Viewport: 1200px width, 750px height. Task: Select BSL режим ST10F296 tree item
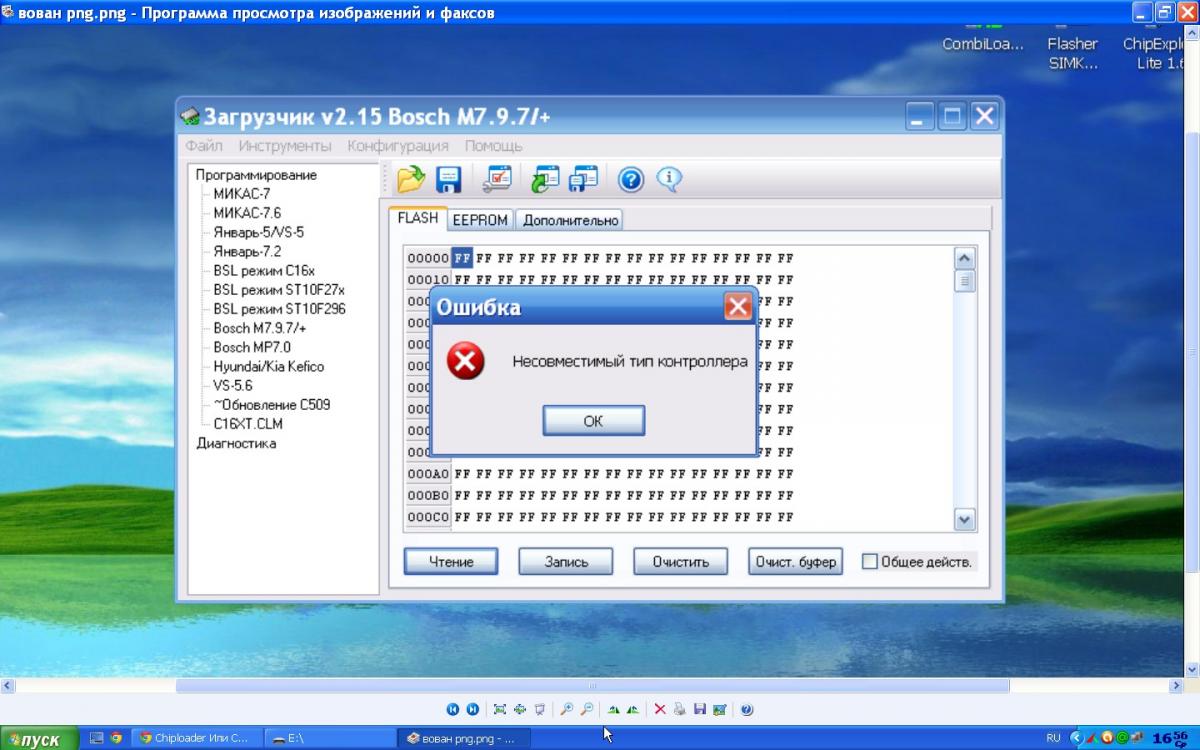coord(279,309)
